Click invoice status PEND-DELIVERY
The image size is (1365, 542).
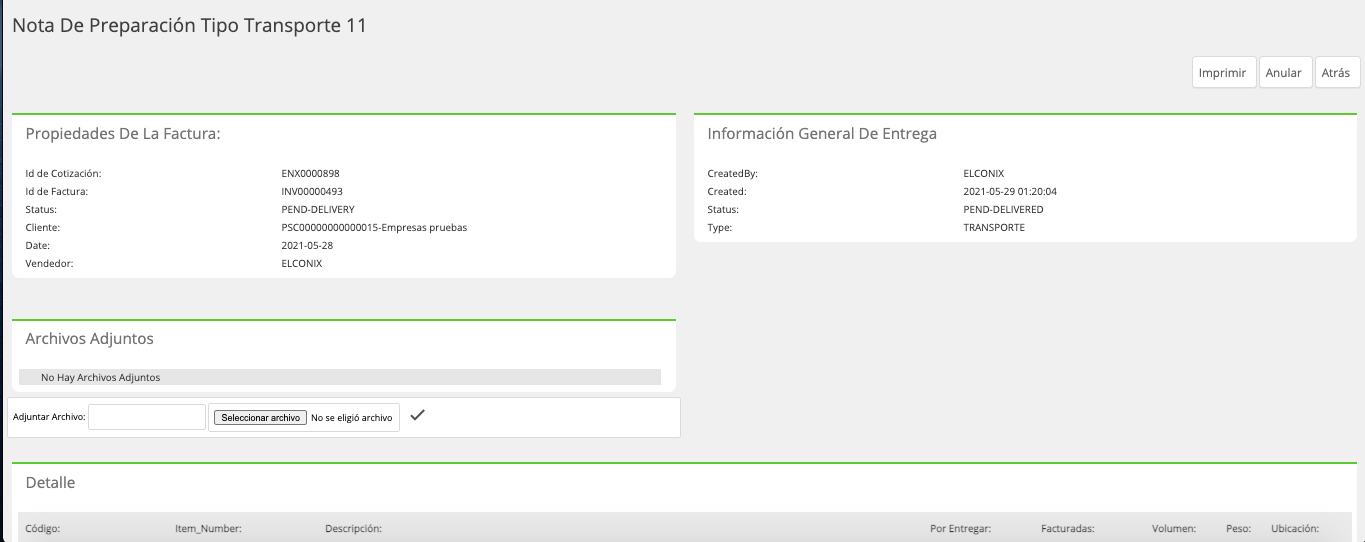[x=316, y=210]
